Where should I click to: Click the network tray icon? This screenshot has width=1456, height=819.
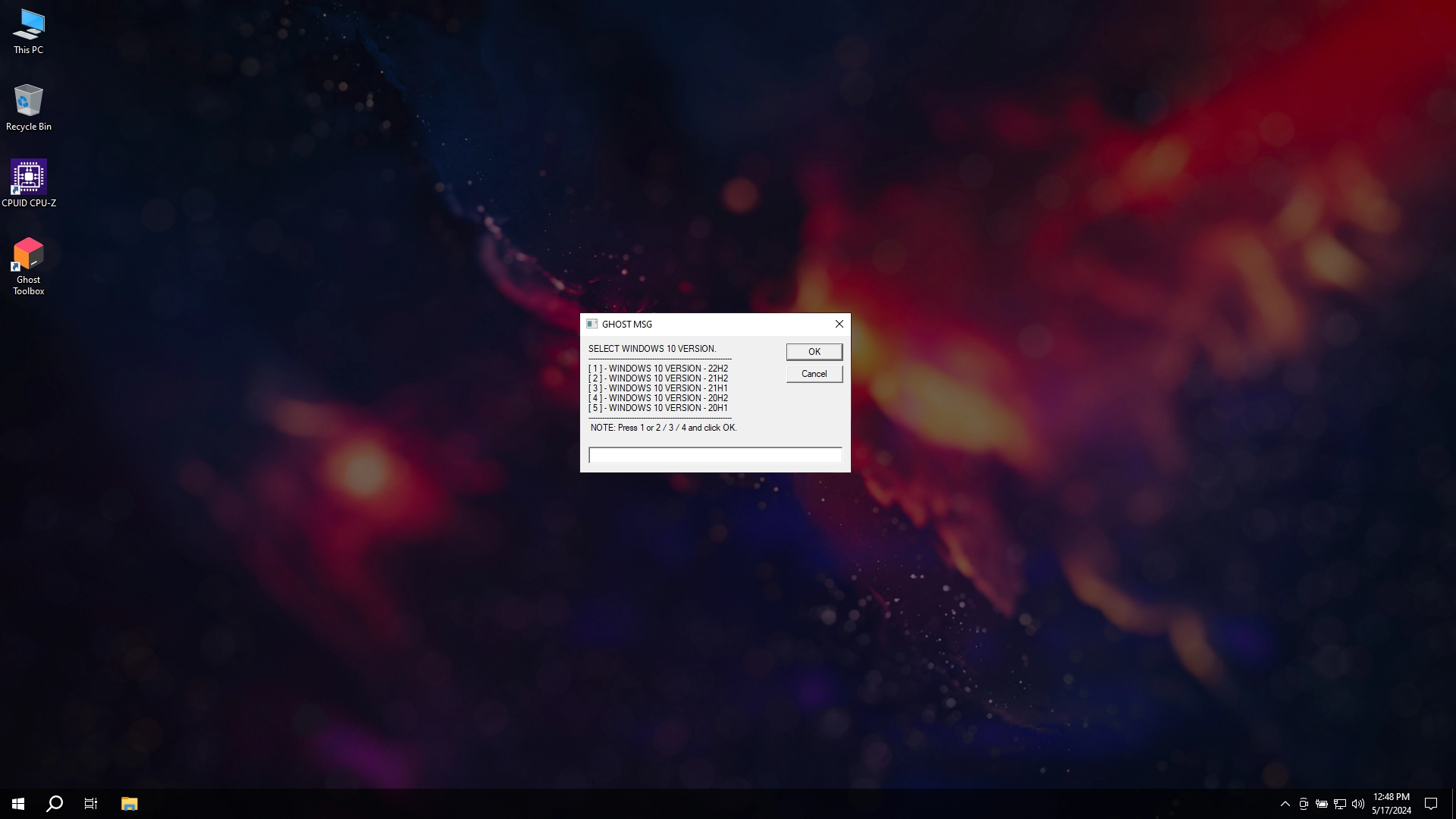pos(1340,804)
